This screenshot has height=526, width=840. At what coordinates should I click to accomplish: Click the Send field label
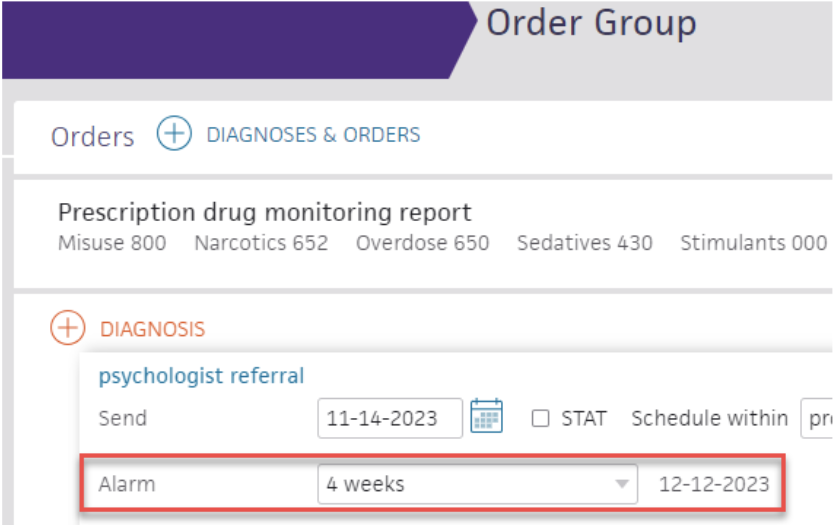tap(123, 418)
